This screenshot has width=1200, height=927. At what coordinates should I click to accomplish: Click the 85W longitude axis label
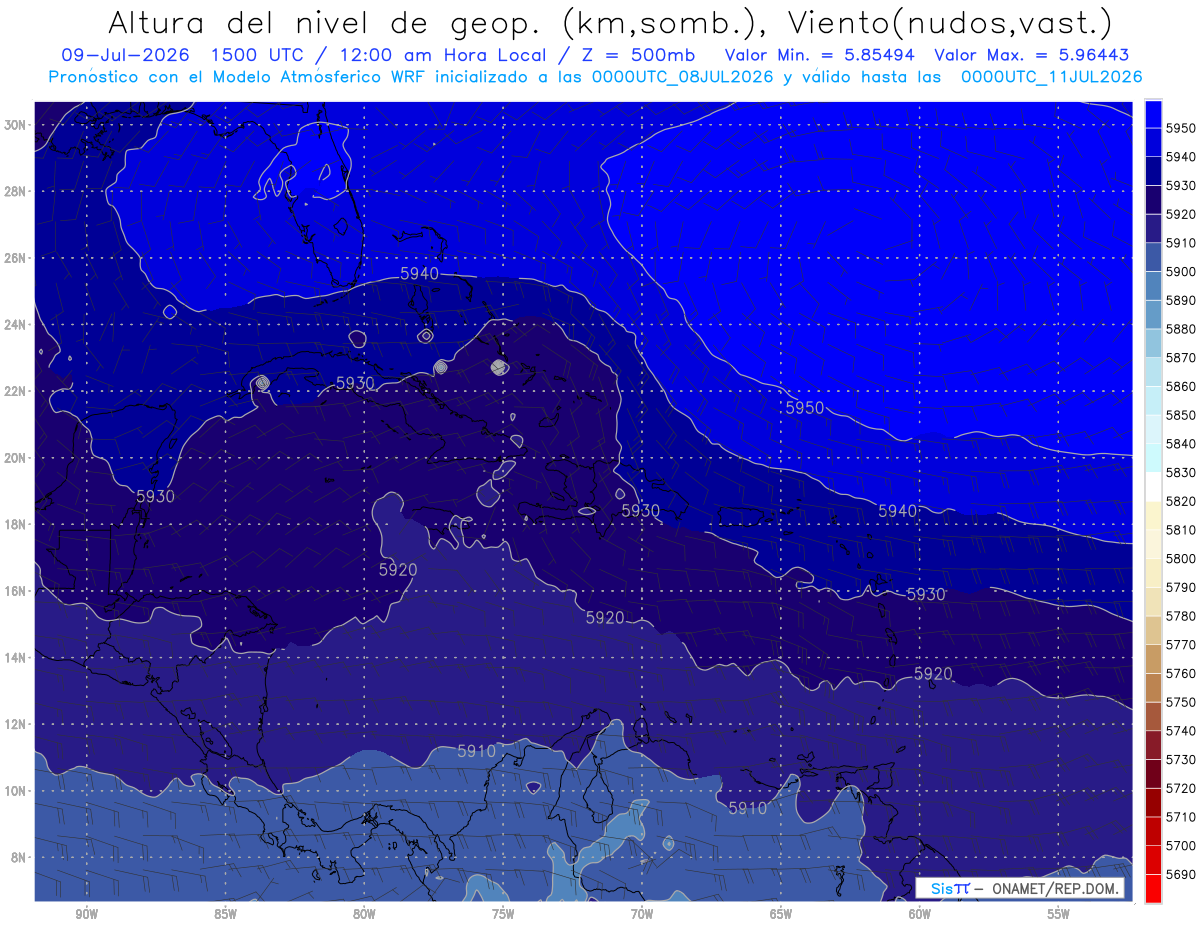click(x=226, y=914)
